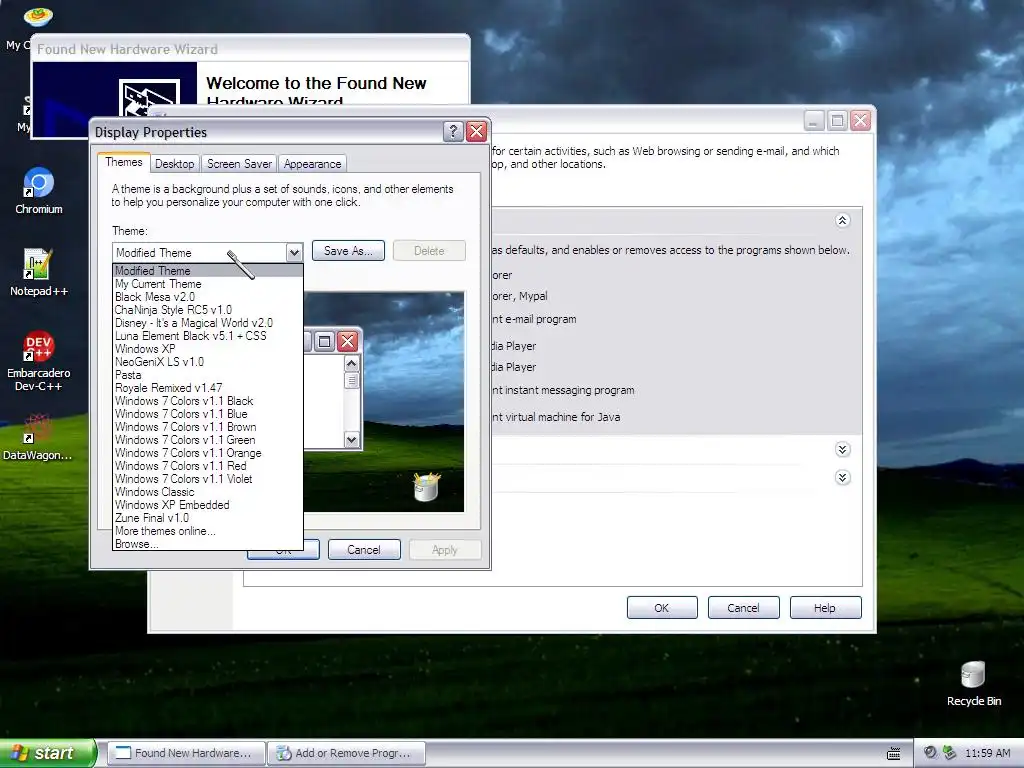Pick the NeoGeniX LS v1.0 theme
The width and height of the screenshot is (1024, 768).
click(208, 362)
